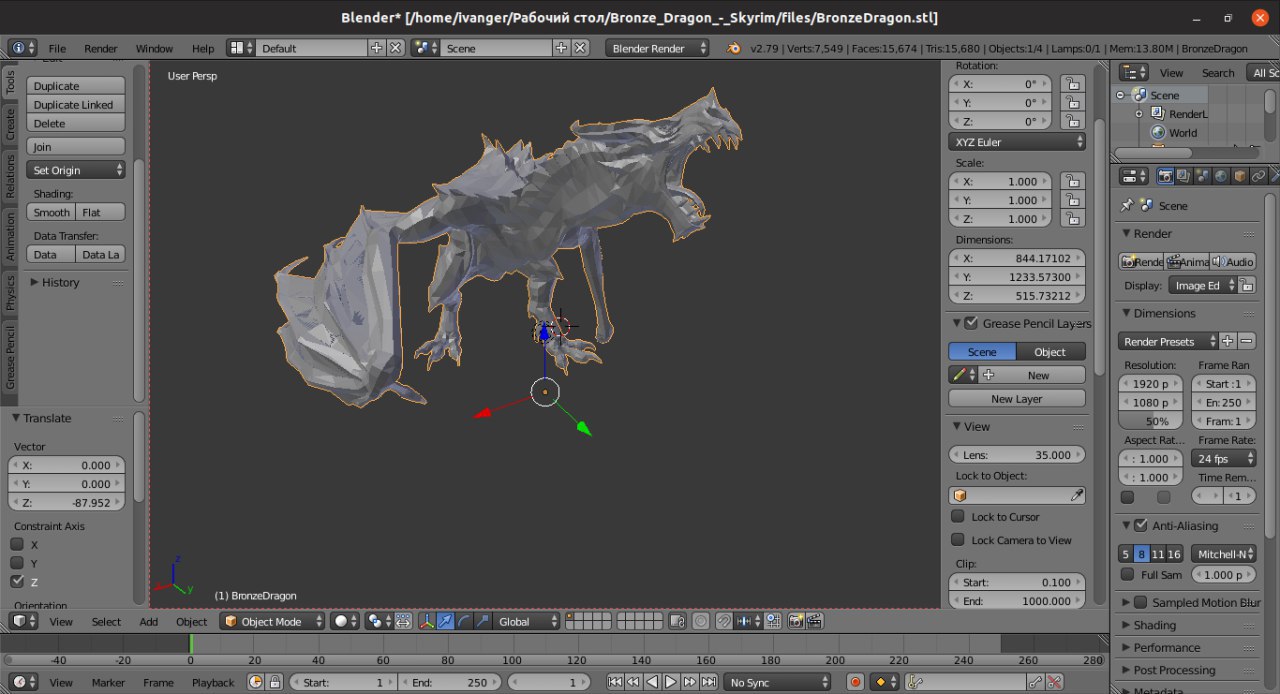Image resolution: width=1280 pixels, height=694 pixels.
Task: Open the Constraints properties chain tab
Action: point(1259,176)
